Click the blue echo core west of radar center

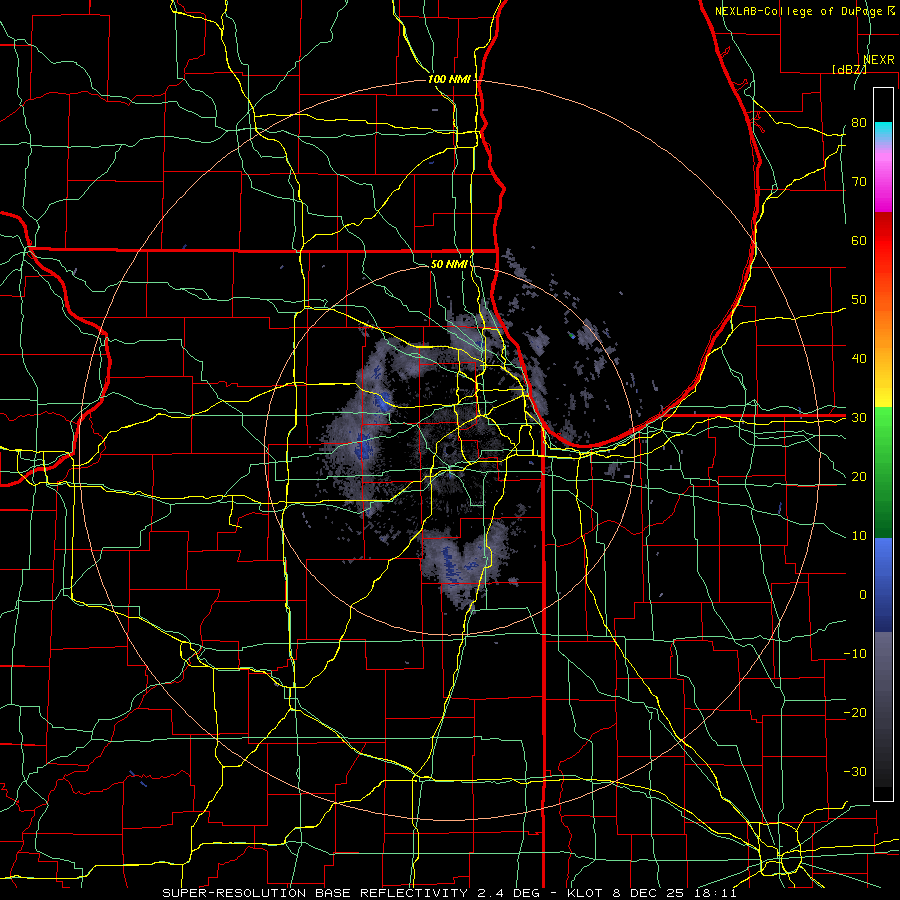(x=364, y=446)
